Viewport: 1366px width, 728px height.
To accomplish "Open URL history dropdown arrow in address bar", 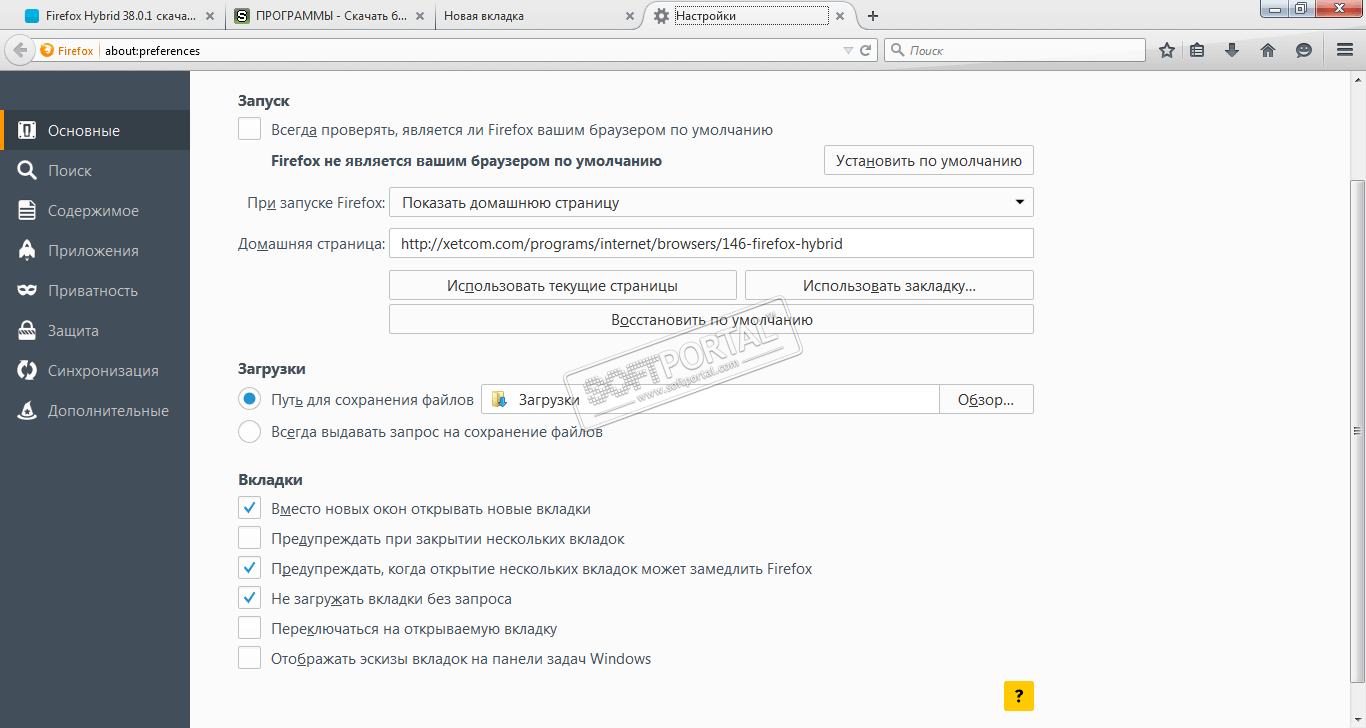I will point(848,50).
